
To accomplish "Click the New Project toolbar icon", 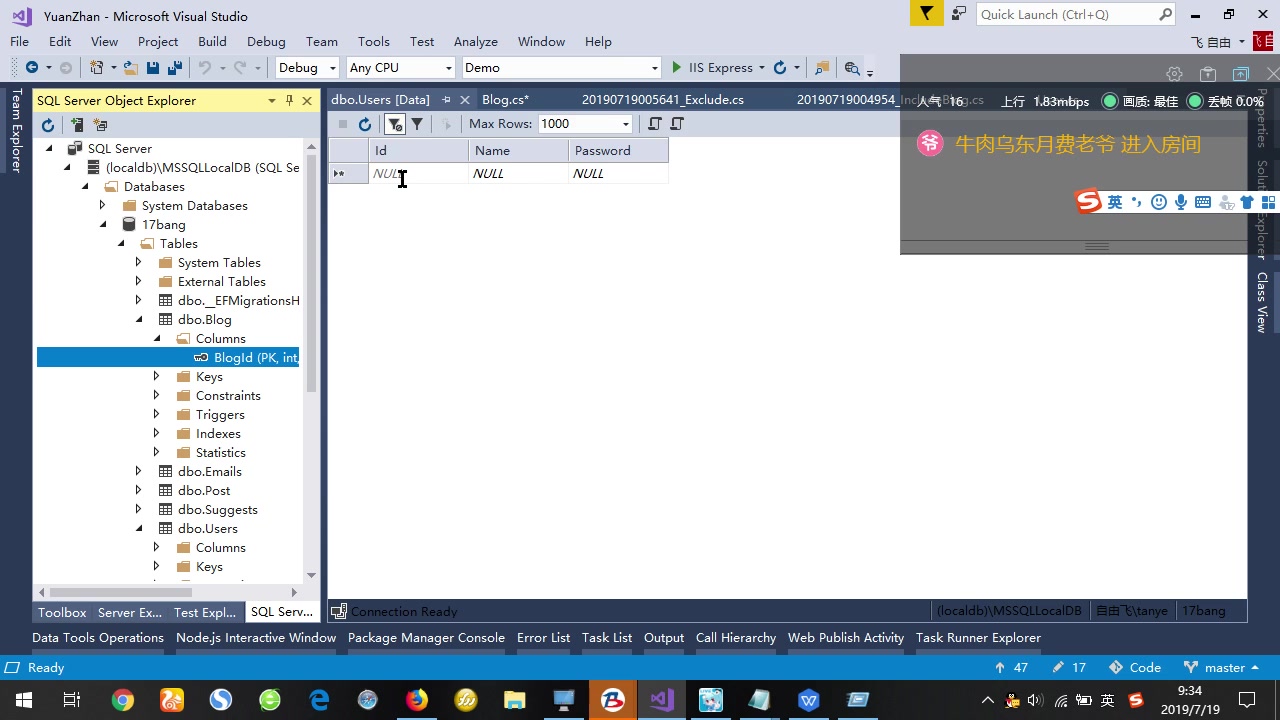I will pos(97,67).
